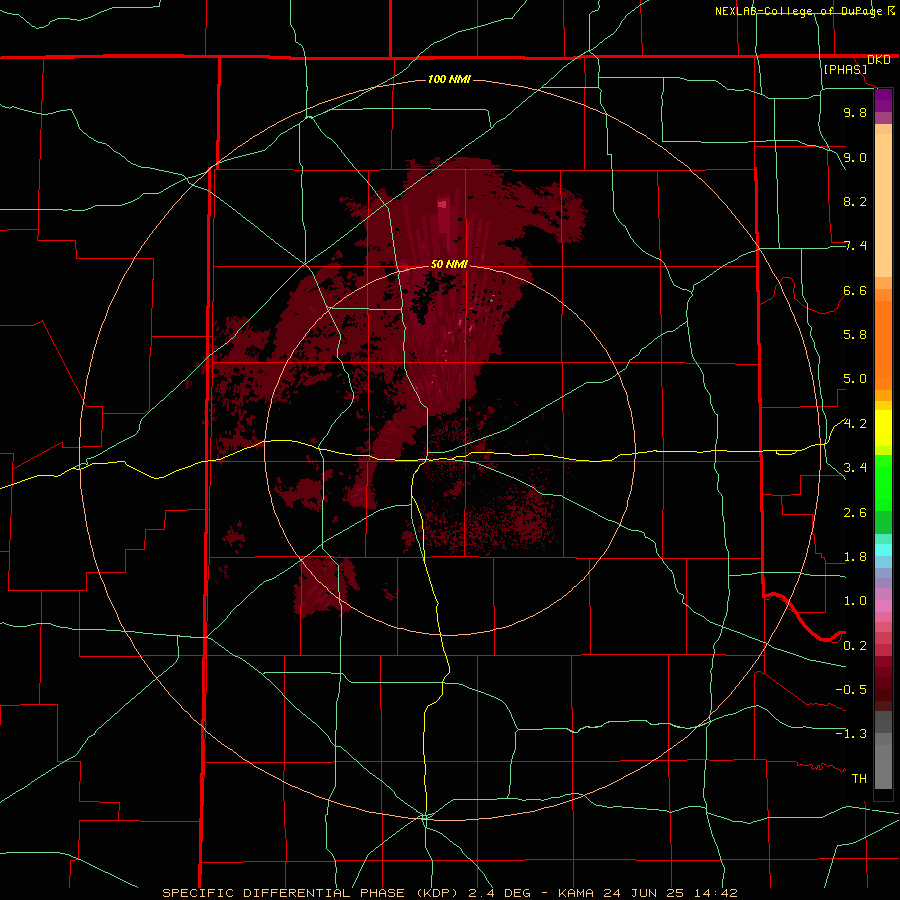The height and width of the screenshot is (900, 900).
Task: Pick the purple band atop the color bar
Action: coord(883,101)
